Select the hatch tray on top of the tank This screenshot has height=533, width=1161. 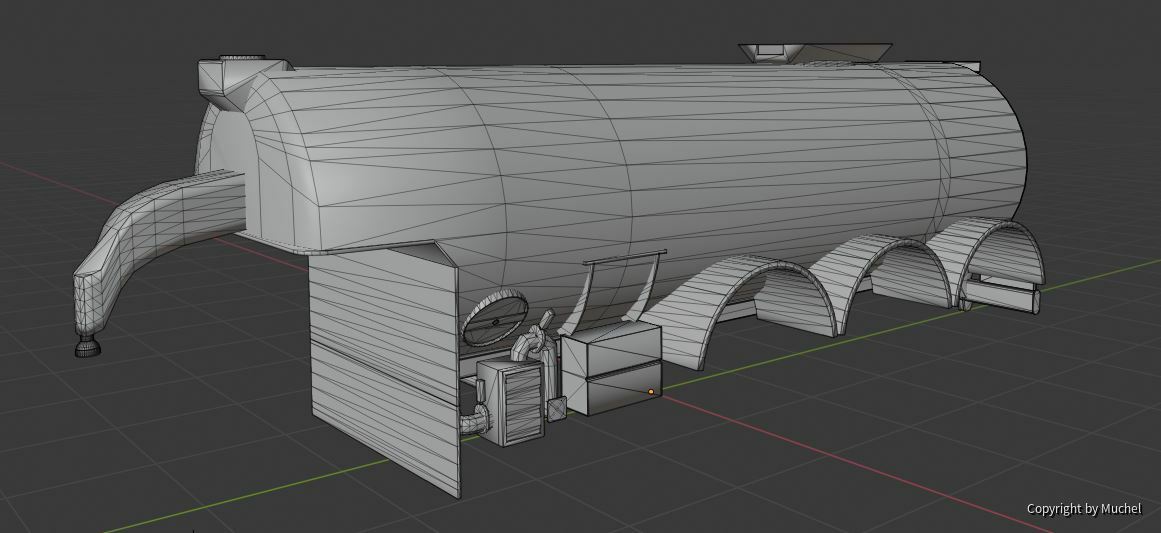[x=814, y=53]
